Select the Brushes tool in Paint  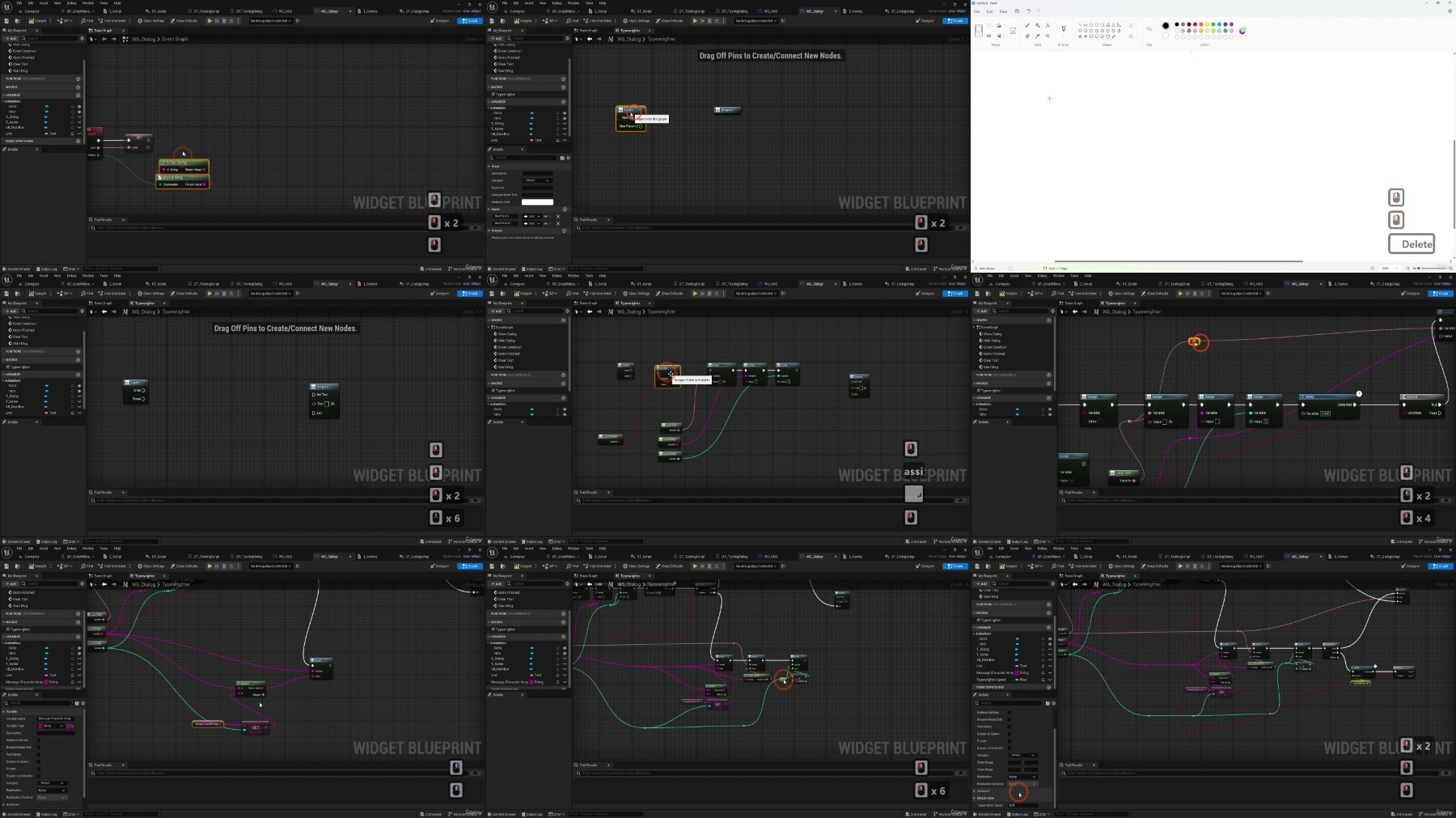pos(1064,28)
